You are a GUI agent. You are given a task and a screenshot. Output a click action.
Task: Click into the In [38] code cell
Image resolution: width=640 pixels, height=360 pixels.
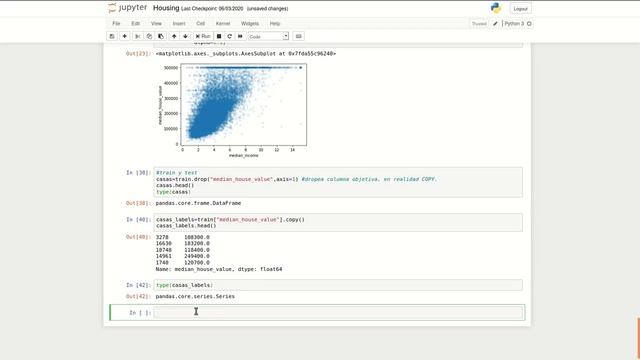coord(338,182)
